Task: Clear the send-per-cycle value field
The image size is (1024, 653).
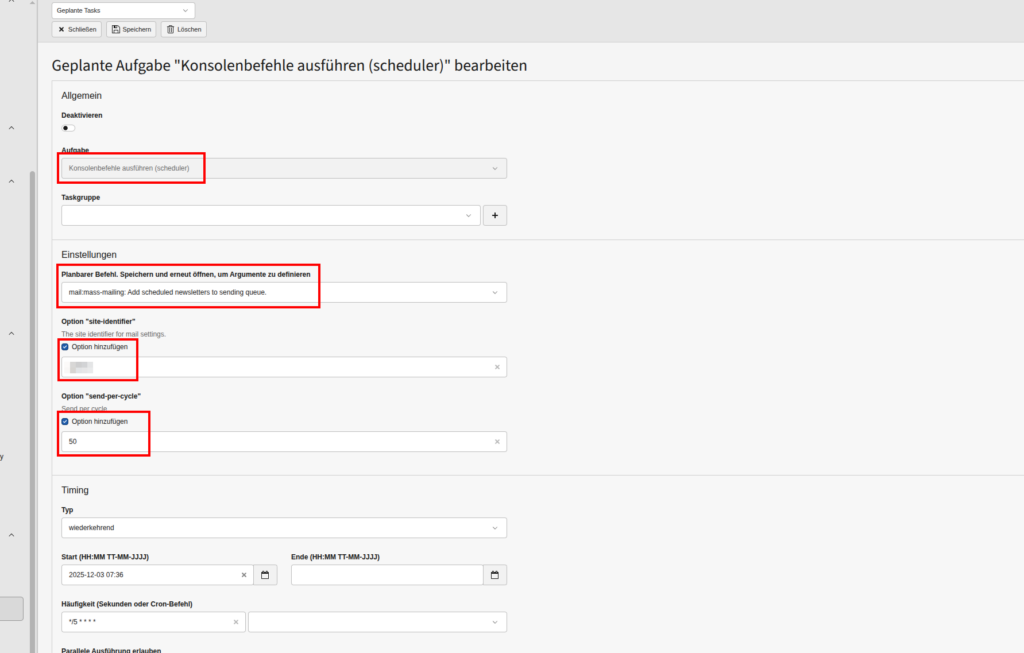Action: (496, 442)
